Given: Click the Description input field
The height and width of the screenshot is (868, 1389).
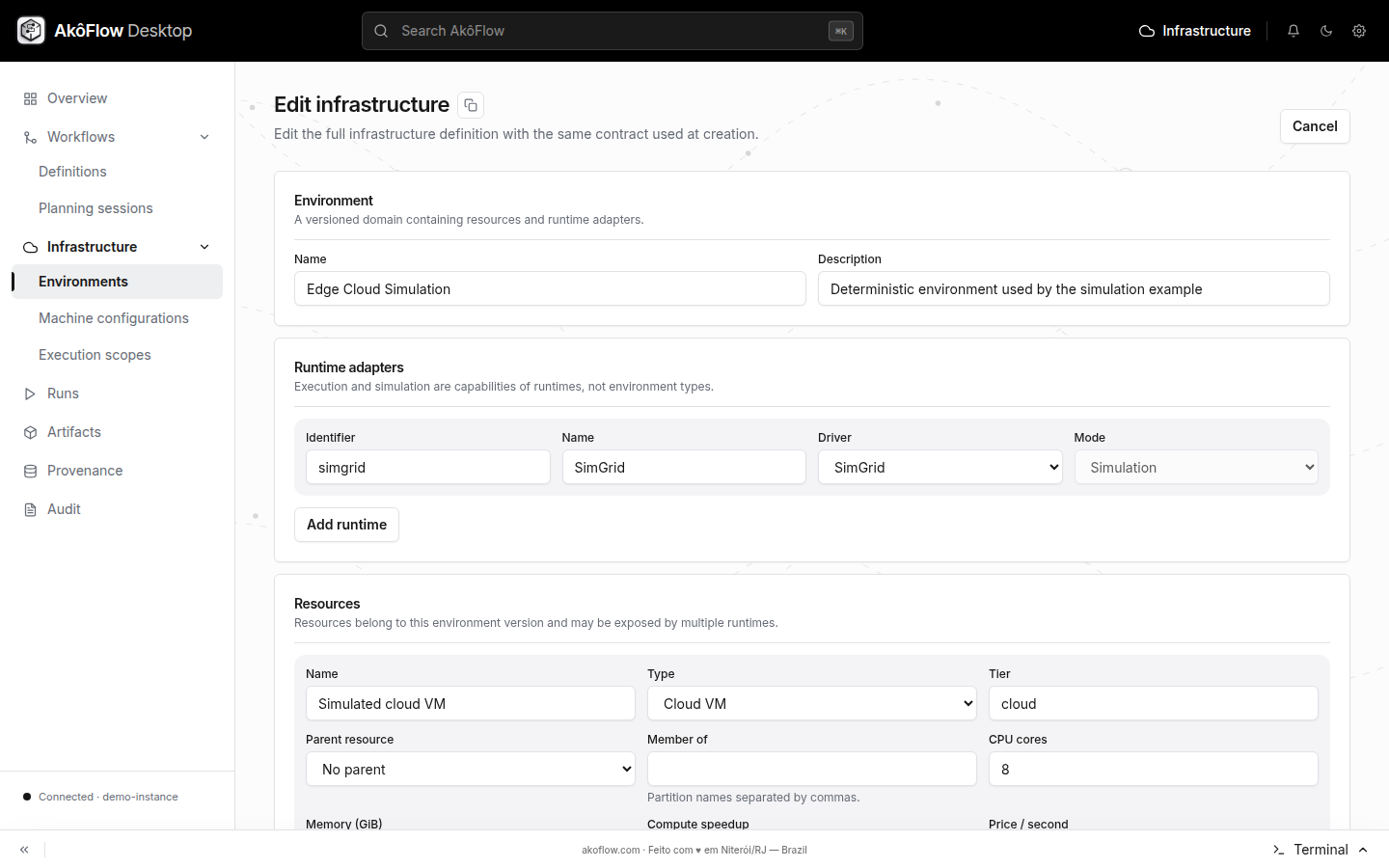Looking at the screenshot, I should pos(1074,288).
